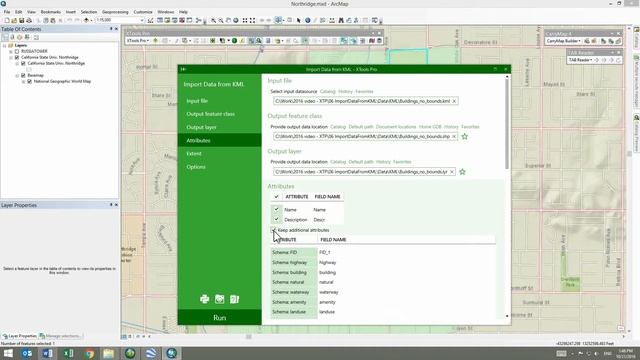This screenshot has width=640, height=360.
Task: Expand National Geographic World Map node
Action: (24, 82)
